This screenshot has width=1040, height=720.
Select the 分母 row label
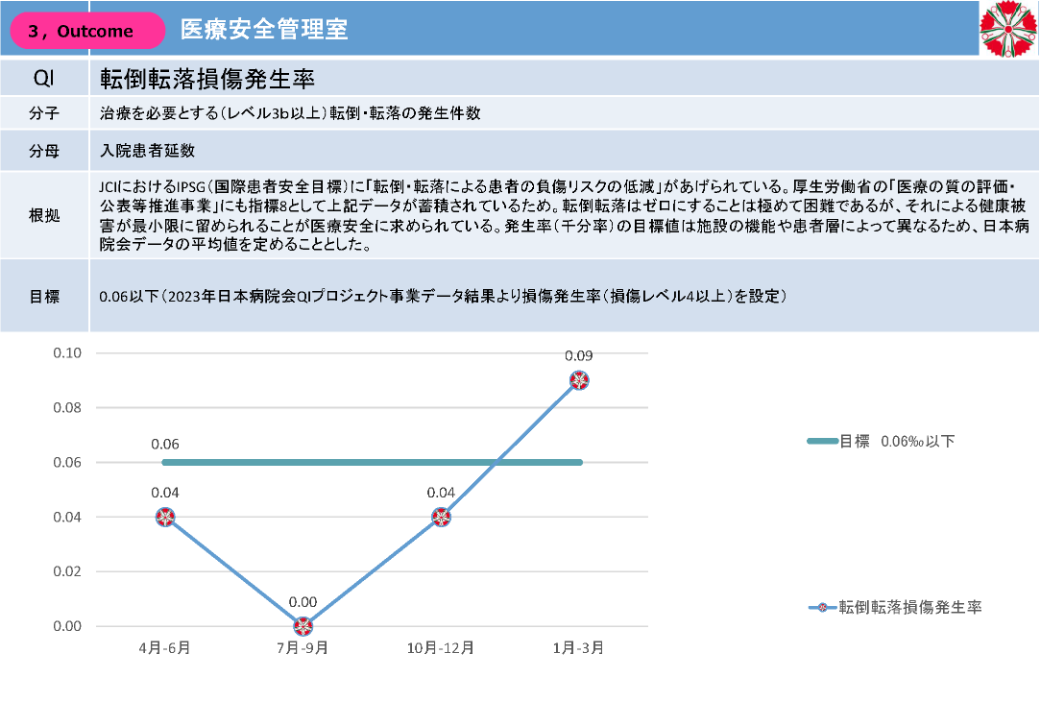(x=44, y=152)
